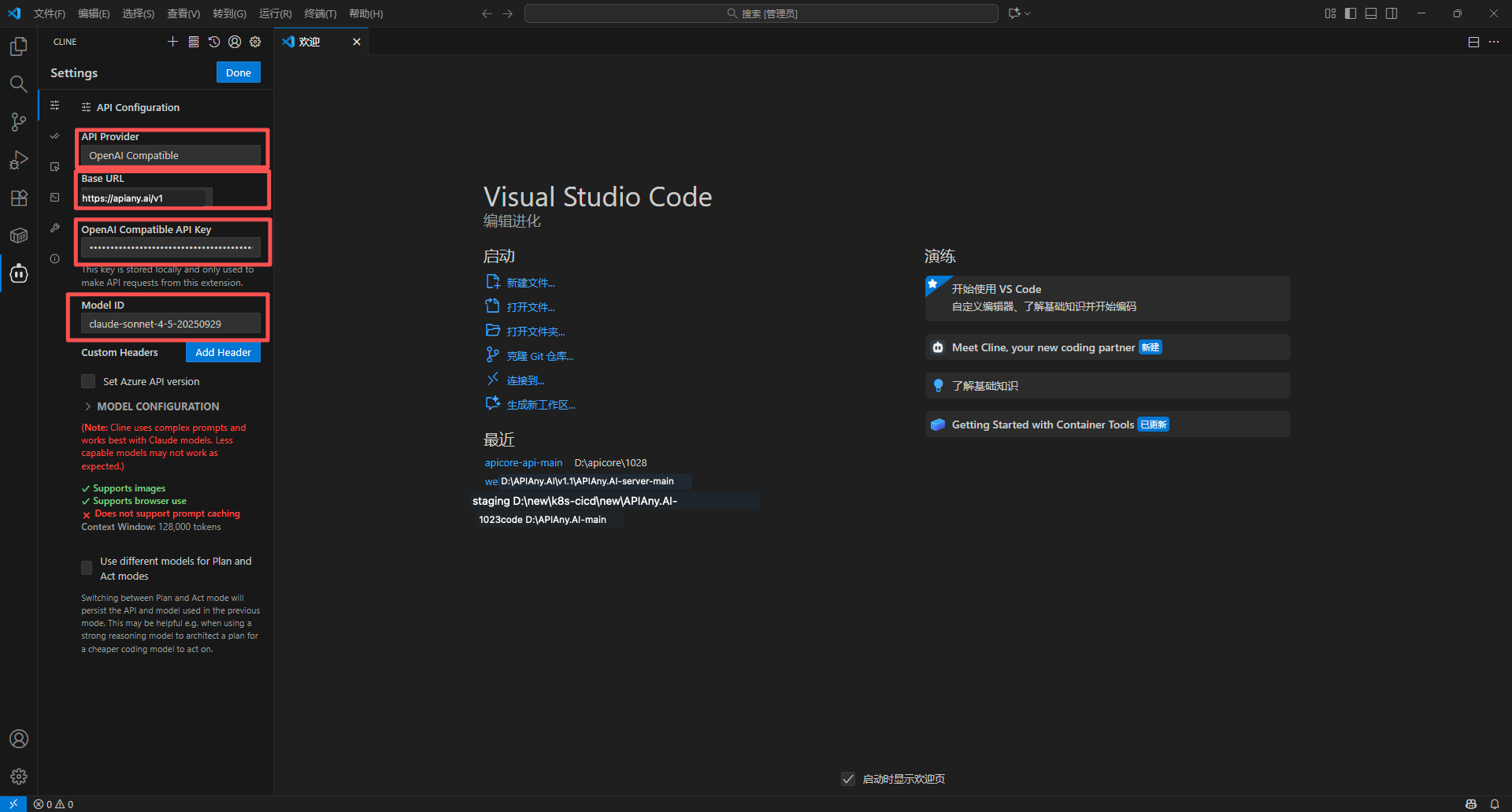Image resolution: width=1512 pixels, height=812 pixels.
Task: Select the About settings section info icon
Action: pyautogui.click(x=54, y=258)
